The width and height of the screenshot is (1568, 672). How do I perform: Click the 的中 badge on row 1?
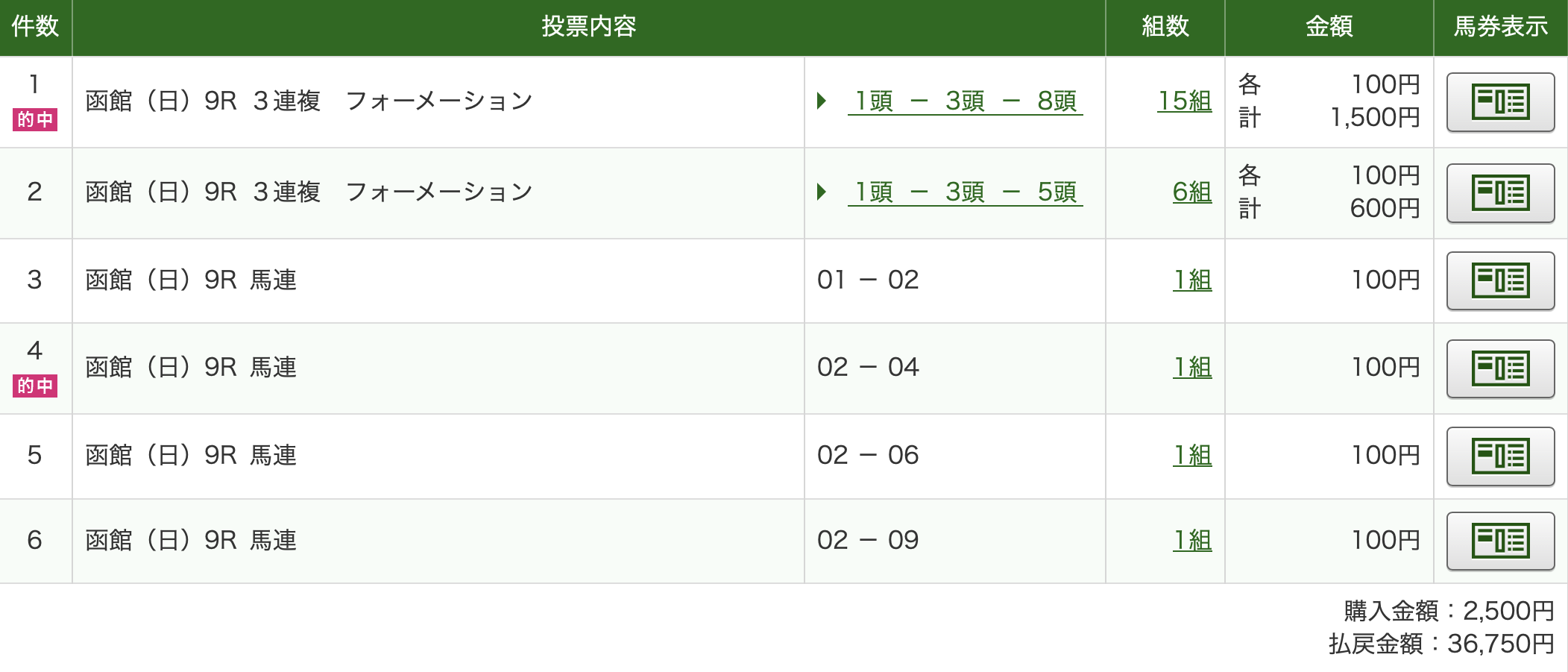(x=35, y=119)
